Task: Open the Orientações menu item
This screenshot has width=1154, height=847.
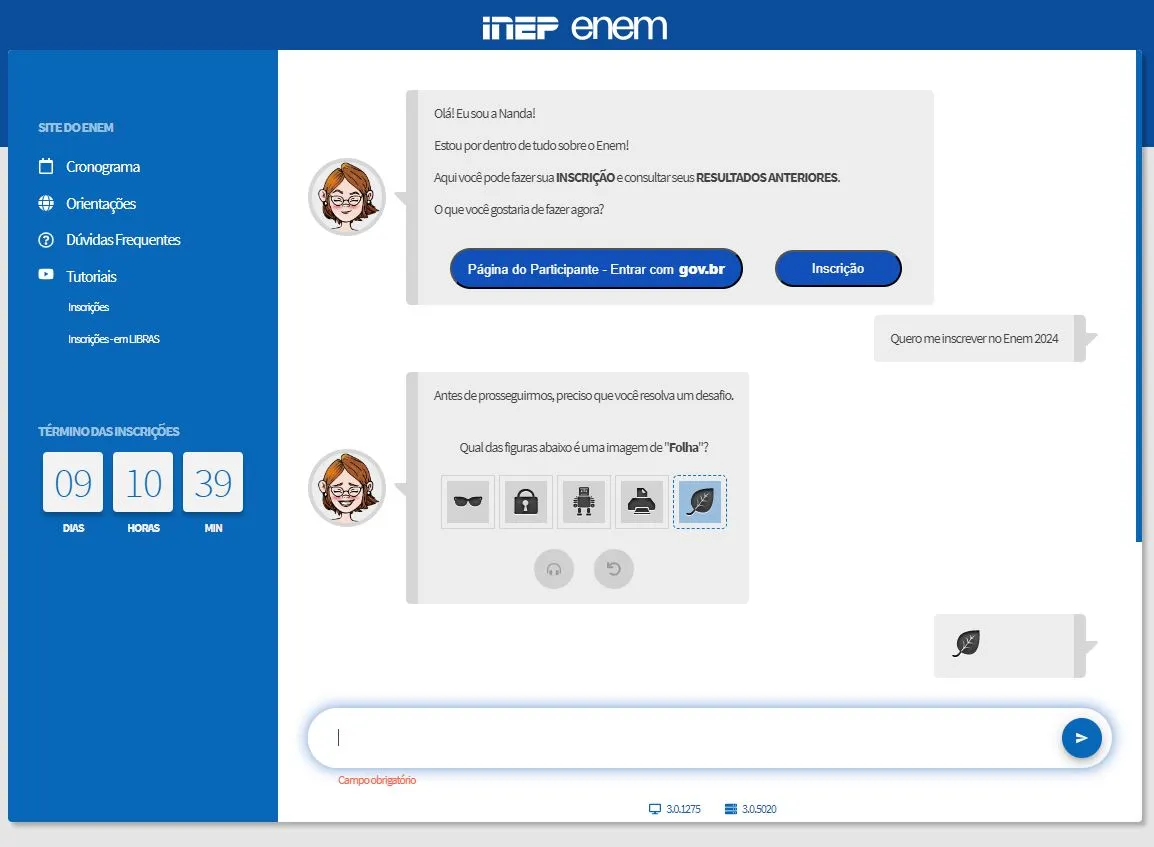Action: point(101,204)
